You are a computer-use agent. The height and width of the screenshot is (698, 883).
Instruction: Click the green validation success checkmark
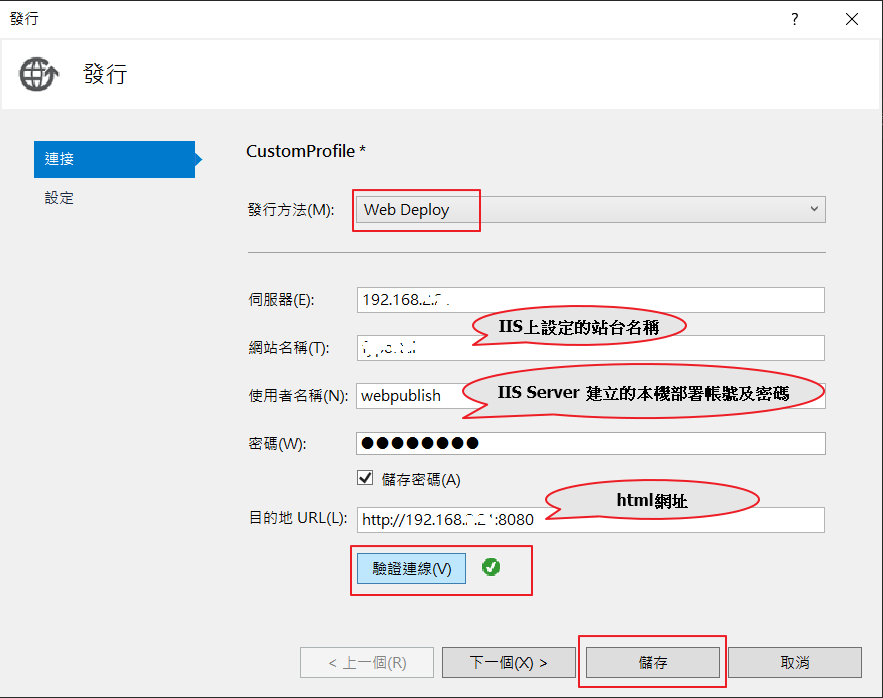491,567
